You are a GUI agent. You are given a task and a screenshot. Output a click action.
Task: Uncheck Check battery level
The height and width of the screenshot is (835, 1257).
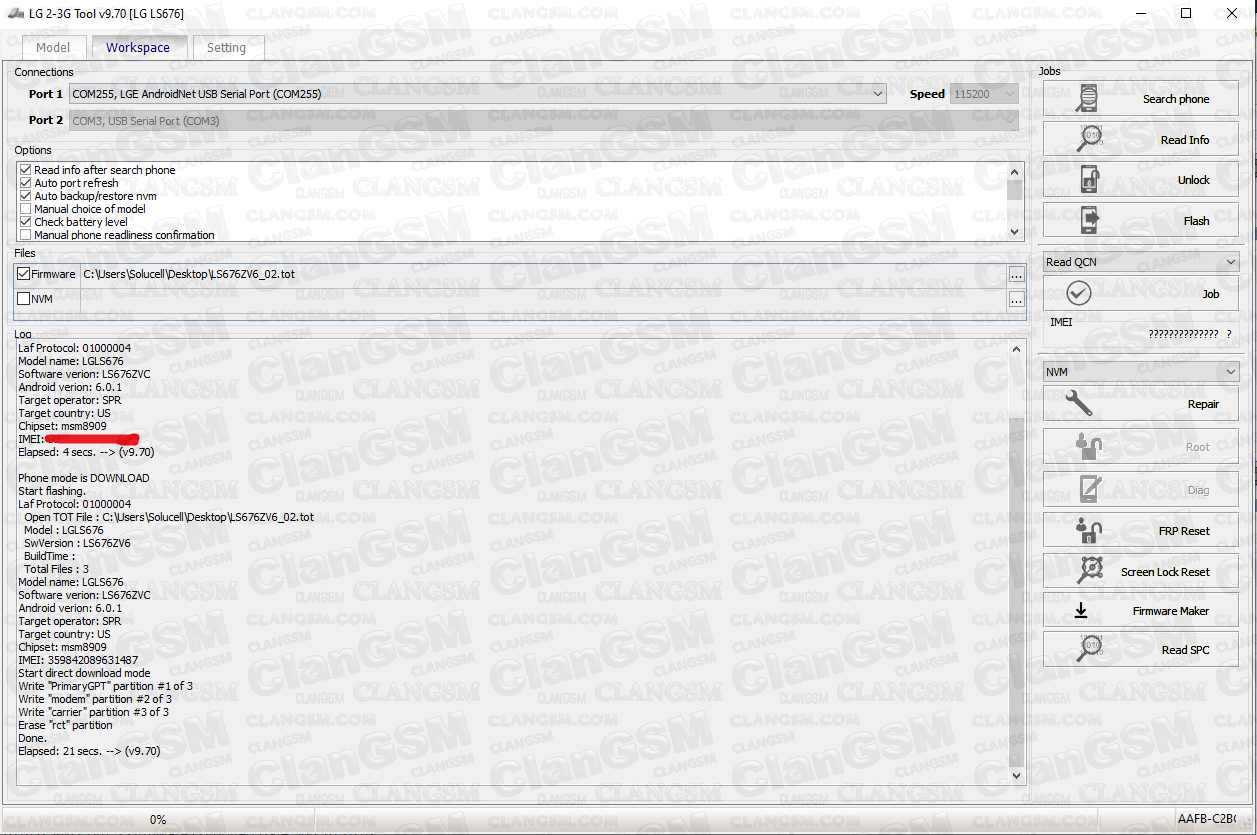pos(25,222)
